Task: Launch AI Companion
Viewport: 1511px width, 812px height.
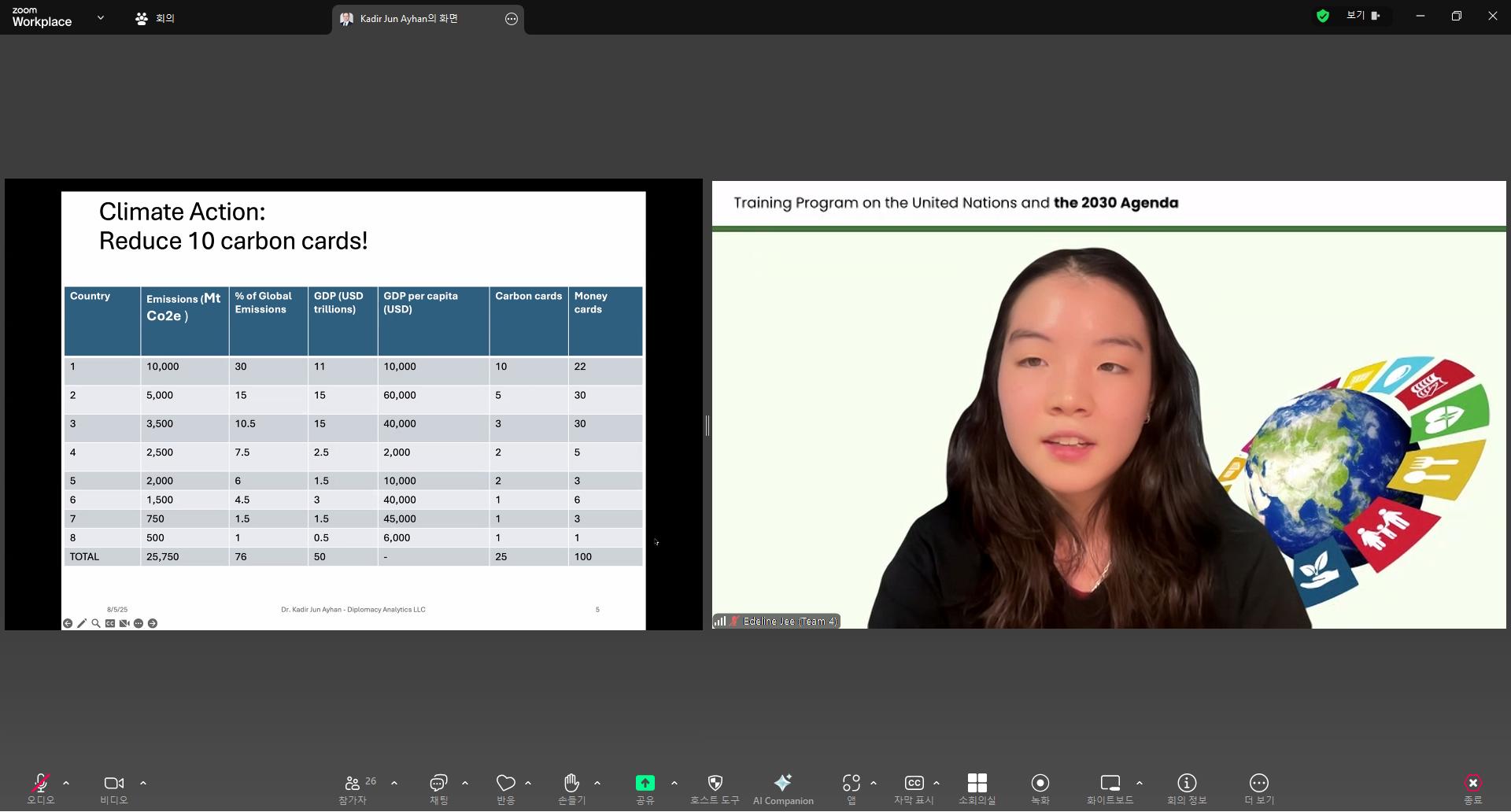Action: click(x=783, y=784)
